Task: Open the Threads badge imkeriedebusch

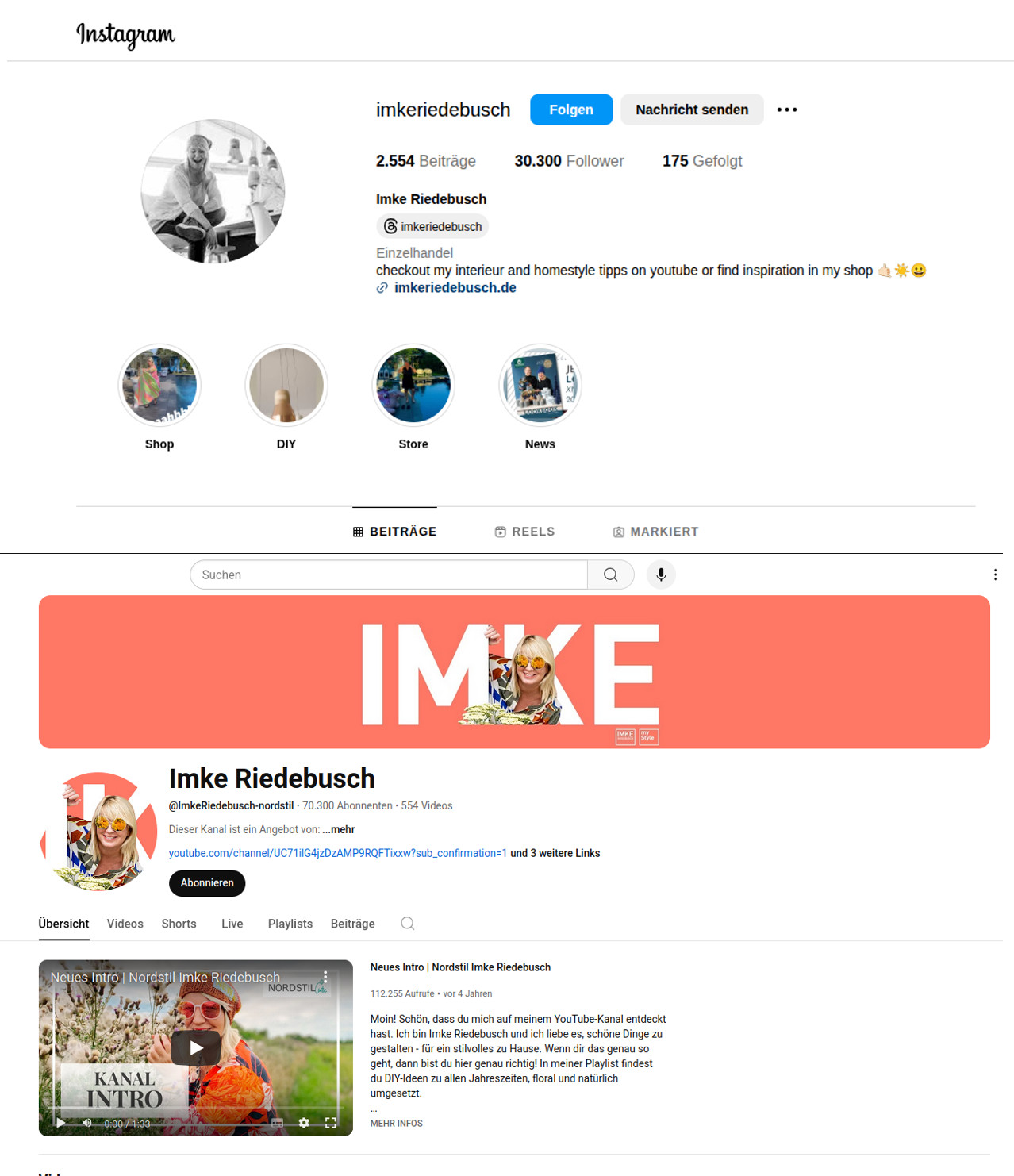Action: point(432,226)
